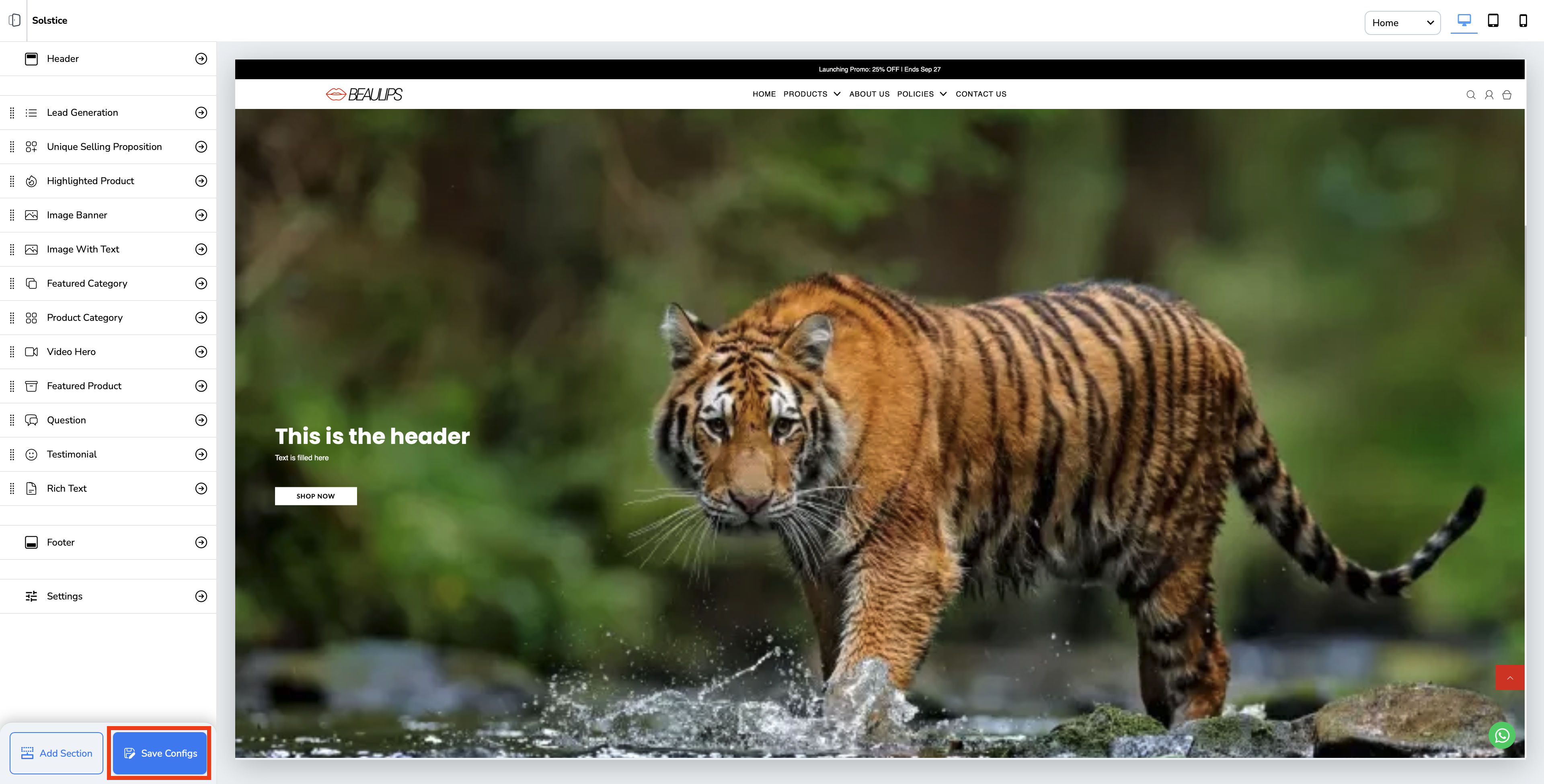Click the WhatsApp chat bubble

click(x=1501, y=735)
